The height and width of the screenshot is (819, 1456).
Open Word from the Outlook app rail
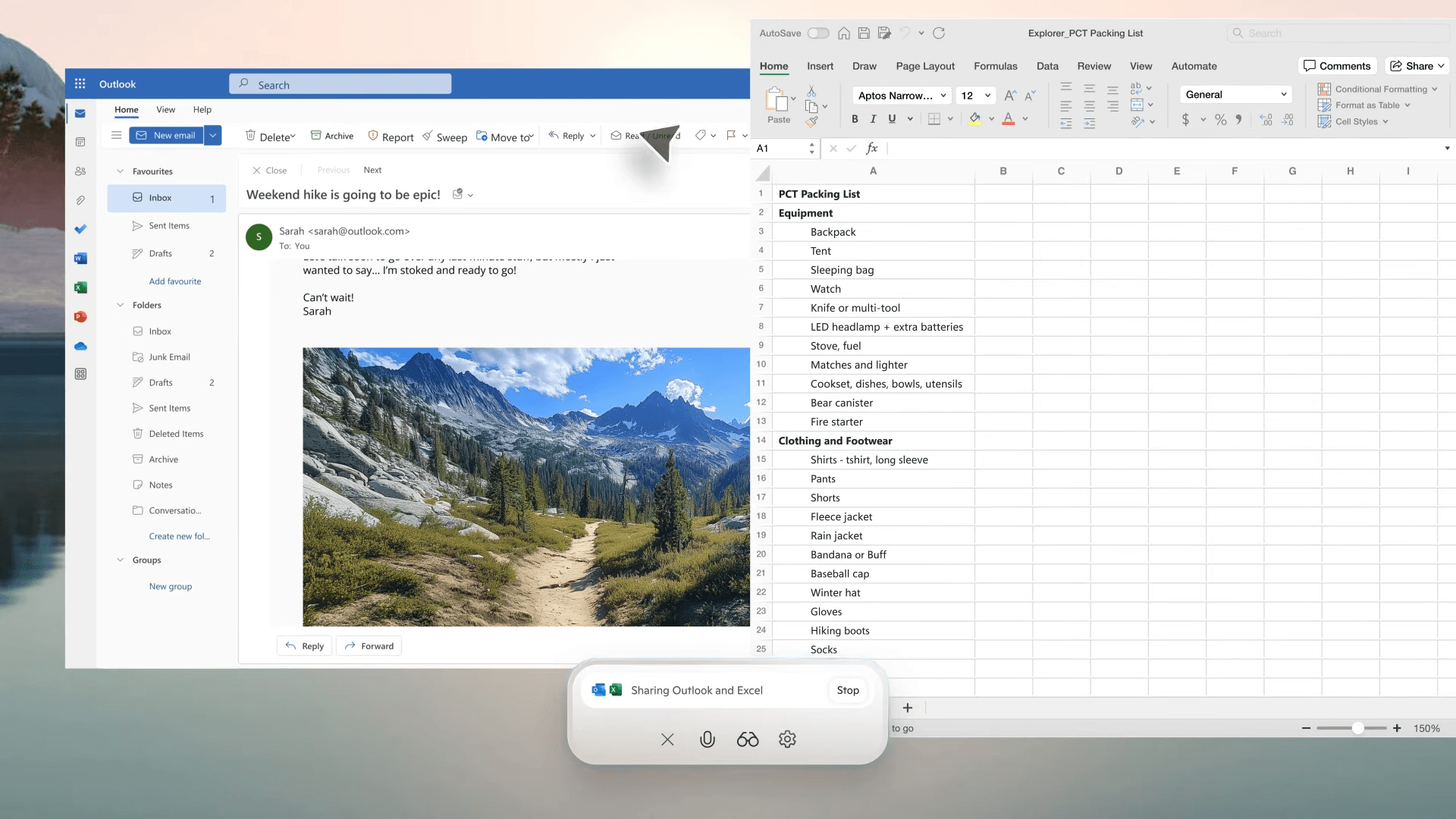[80, 258]
